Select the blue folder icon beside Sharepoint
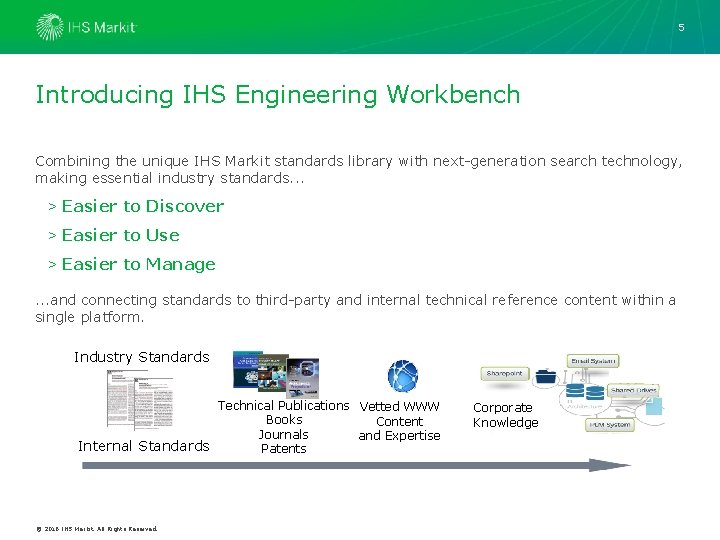Viewport: 720px width, 540px height. pyautogui.click(x=546, y=376)
